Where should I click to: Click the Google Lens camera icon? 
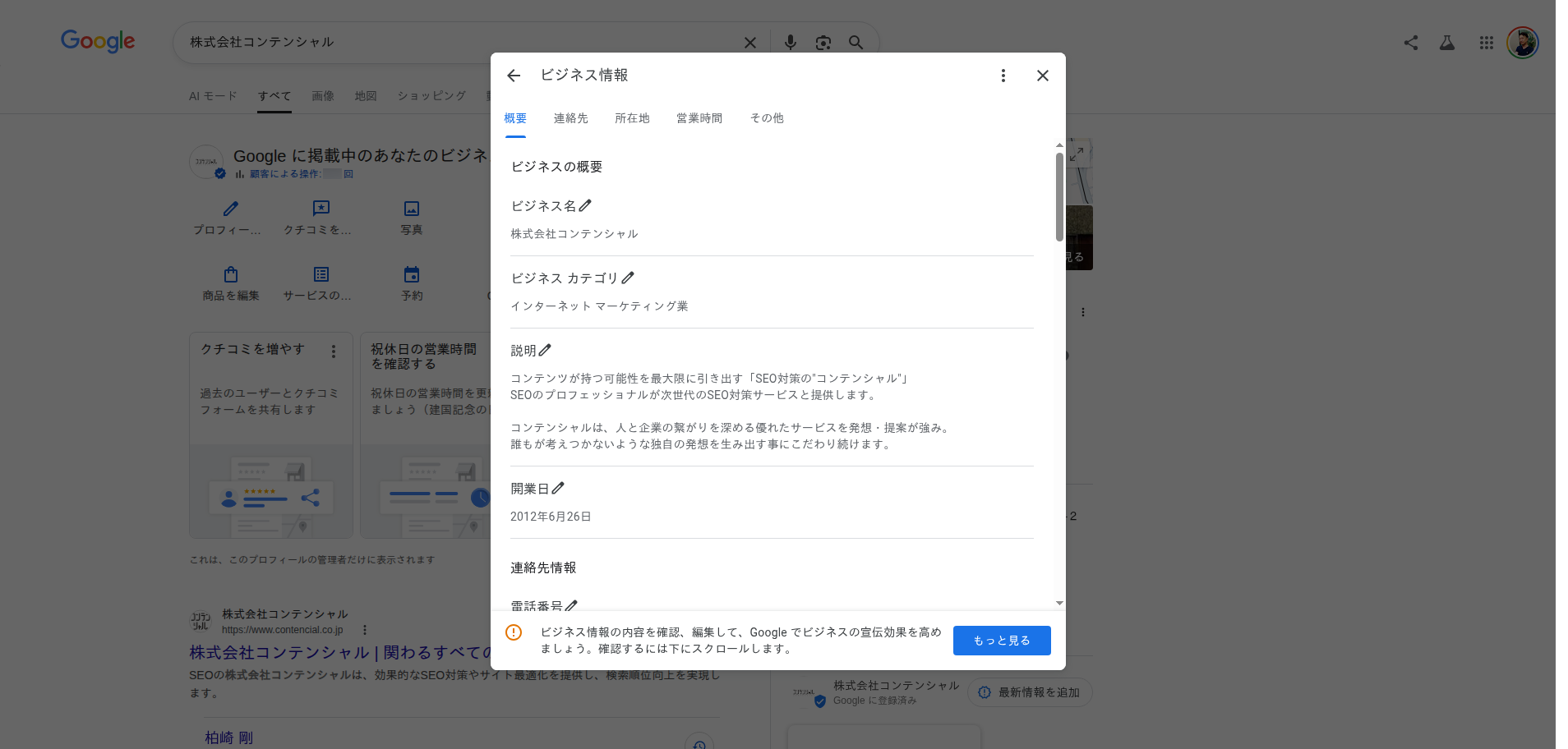(823, 42)
